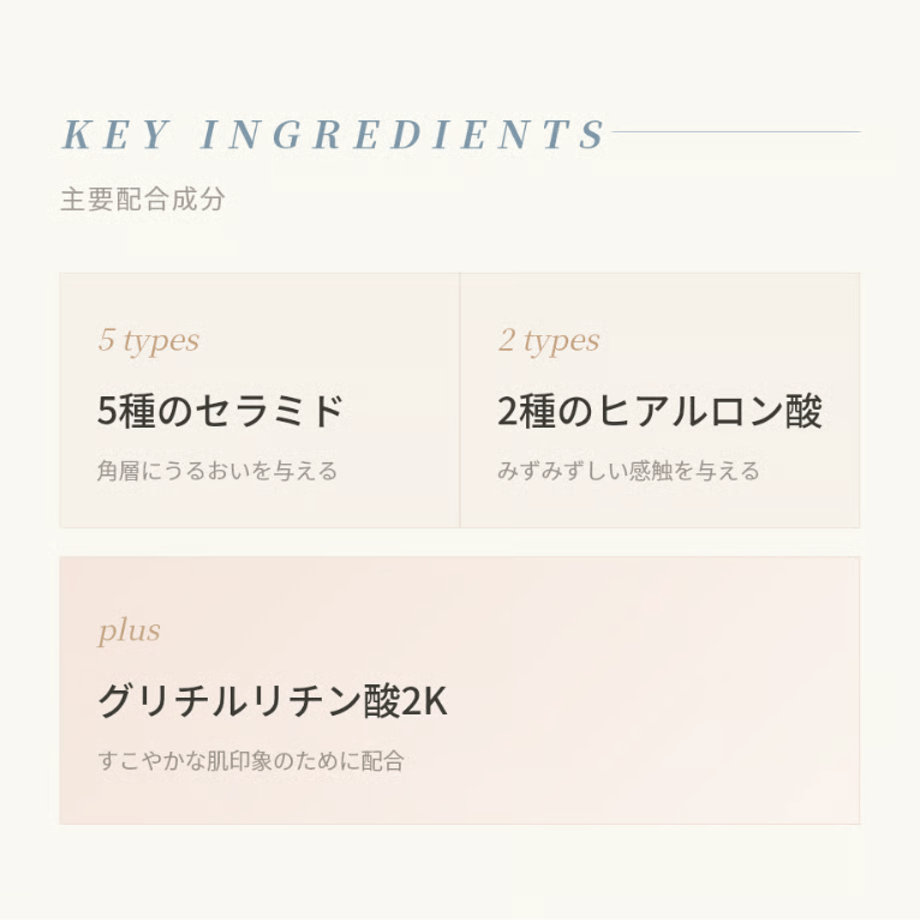Image resolution: width=920 pixels, height=920 pixels.
Task: Select the word INGREDIENTS in heading
Action: pyautogui.click(x=402, y=134)
